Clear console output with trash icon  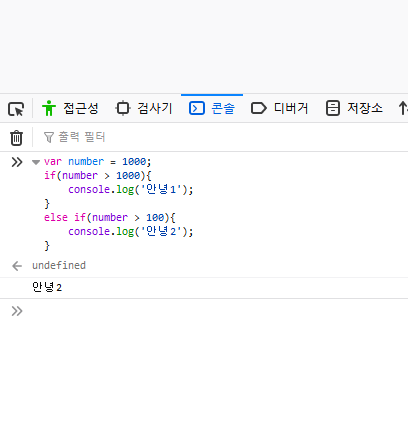[16, 138]
